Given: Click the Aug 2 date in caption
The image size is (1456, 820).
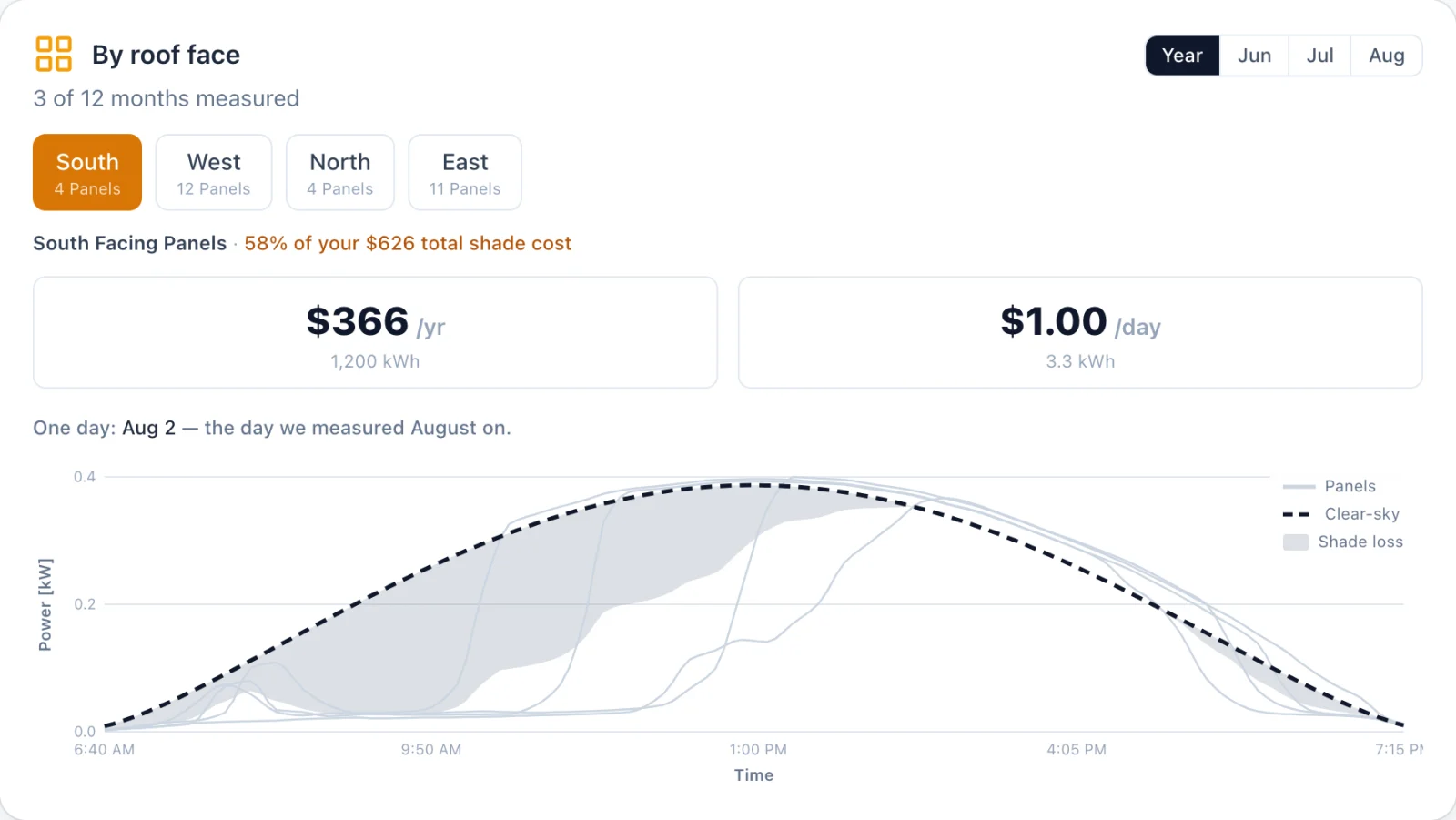Looking at the screenshot, I should coord(149,428).
